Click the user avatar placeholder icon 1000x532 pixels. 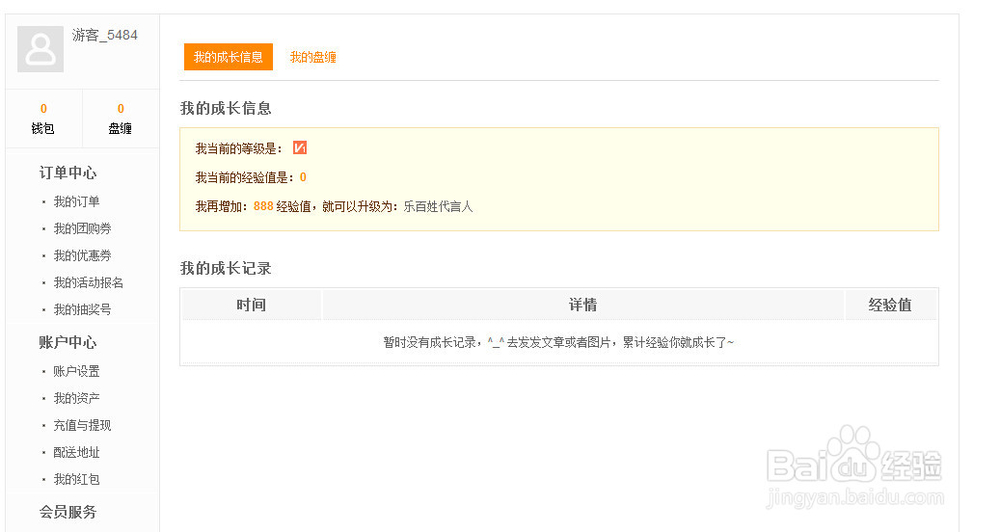tap(40, 49)
